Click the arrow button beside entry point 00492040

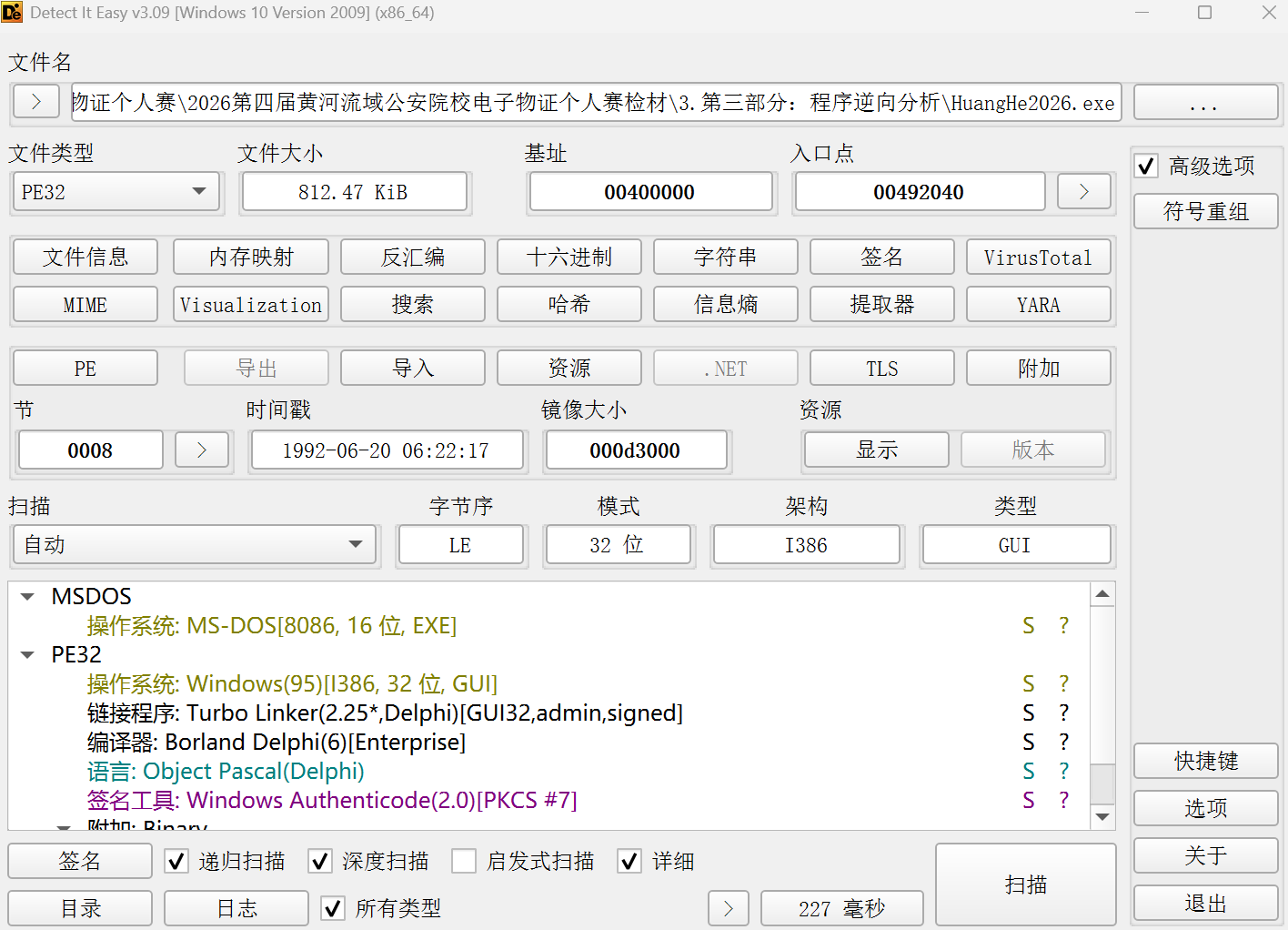point(1084,192)
